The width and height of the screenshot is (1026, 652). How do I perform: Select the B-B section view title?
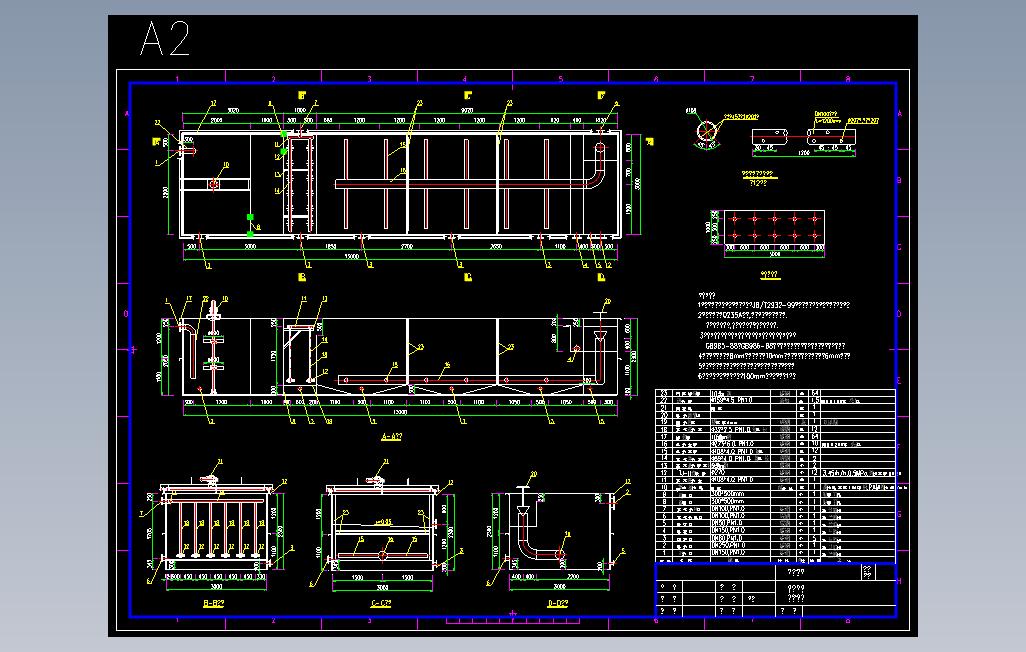(214, 604)
